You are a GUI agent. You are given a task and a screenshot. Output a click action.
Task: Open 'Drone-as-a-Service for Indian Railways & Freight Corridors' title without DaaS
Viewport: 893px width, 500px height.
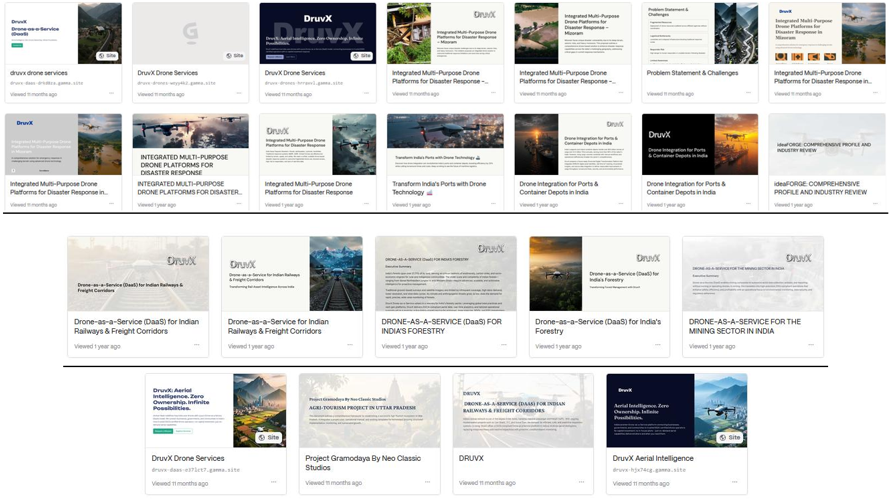coord(278,326)
